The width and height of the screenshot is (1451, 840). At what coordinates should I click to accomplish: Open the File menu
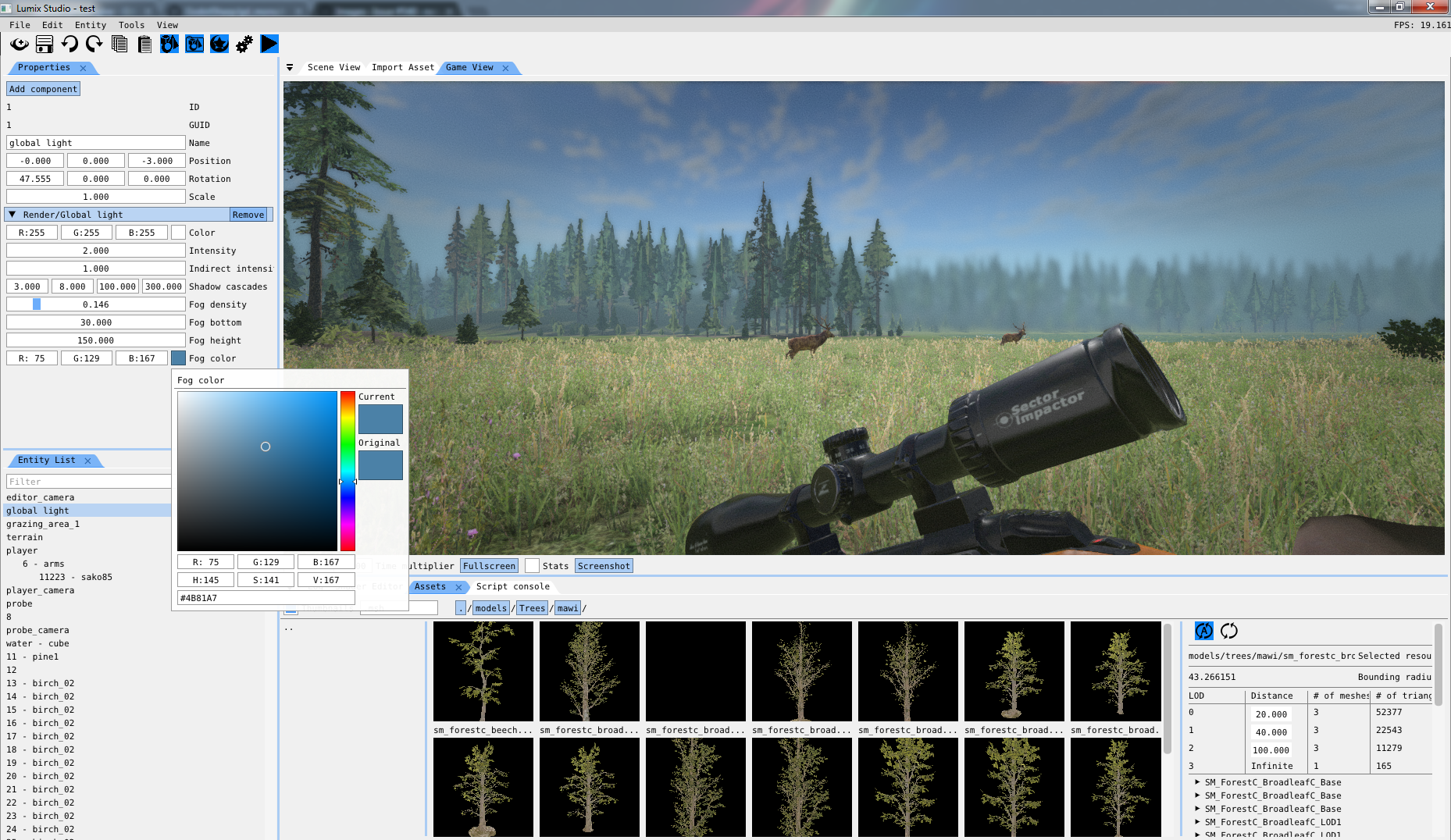(x=20, y=25)
